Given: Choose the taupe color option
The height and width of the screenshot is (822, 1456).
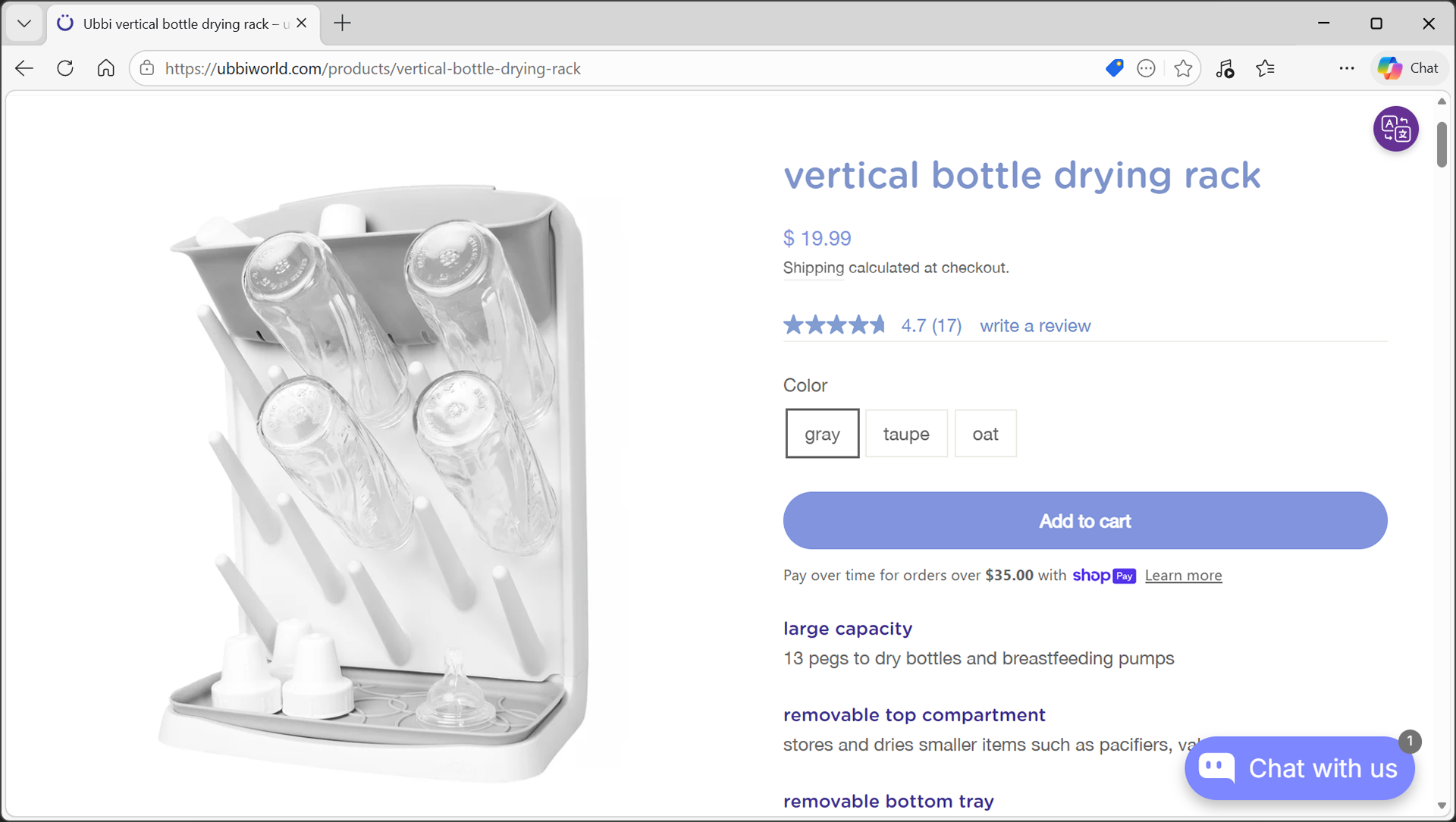Looking at the screenshot, I should pos(906,434).
